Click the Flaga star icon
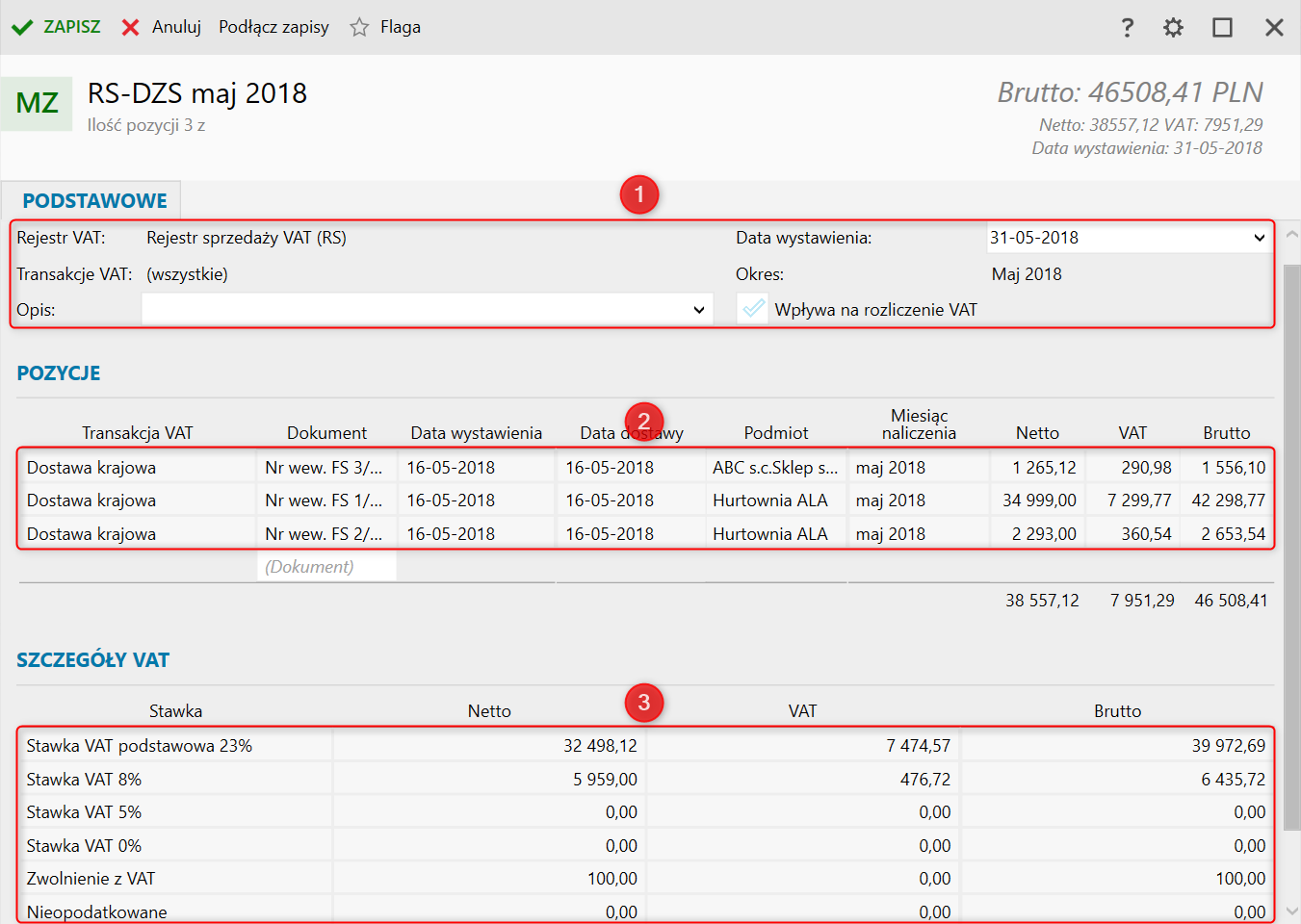 click(359, 27)
